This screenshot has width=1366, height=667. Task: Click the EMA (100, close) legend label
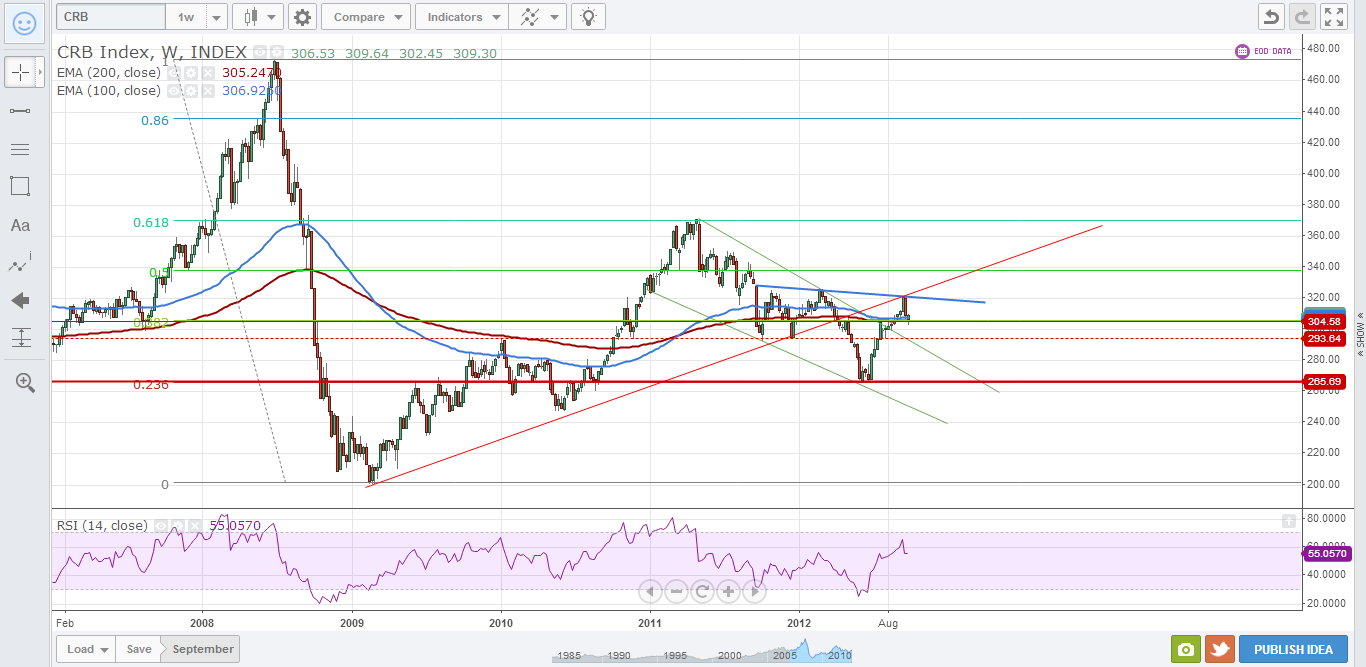[109, 91]
